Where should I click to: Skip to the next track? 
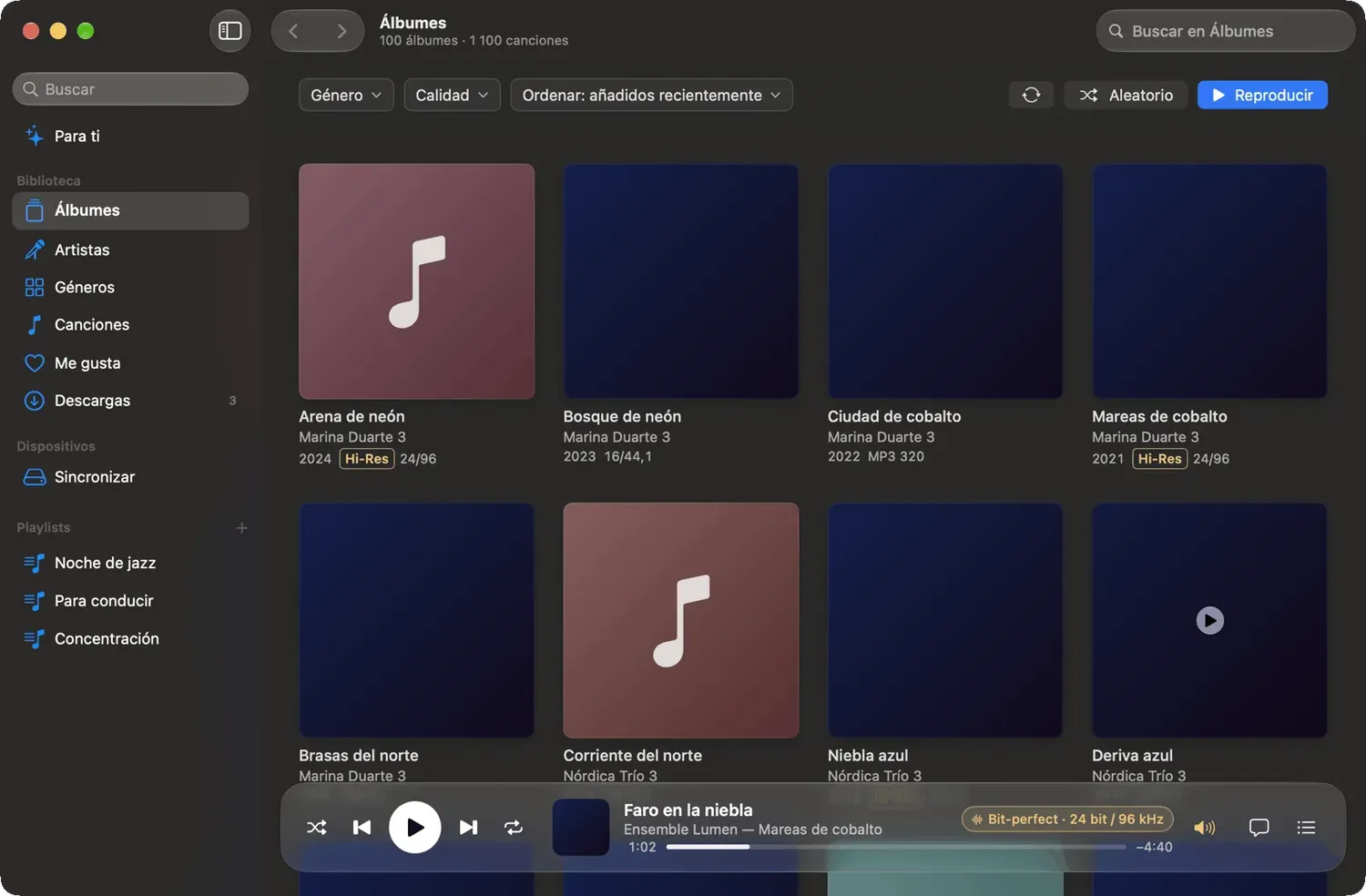[x=468, y=827]
